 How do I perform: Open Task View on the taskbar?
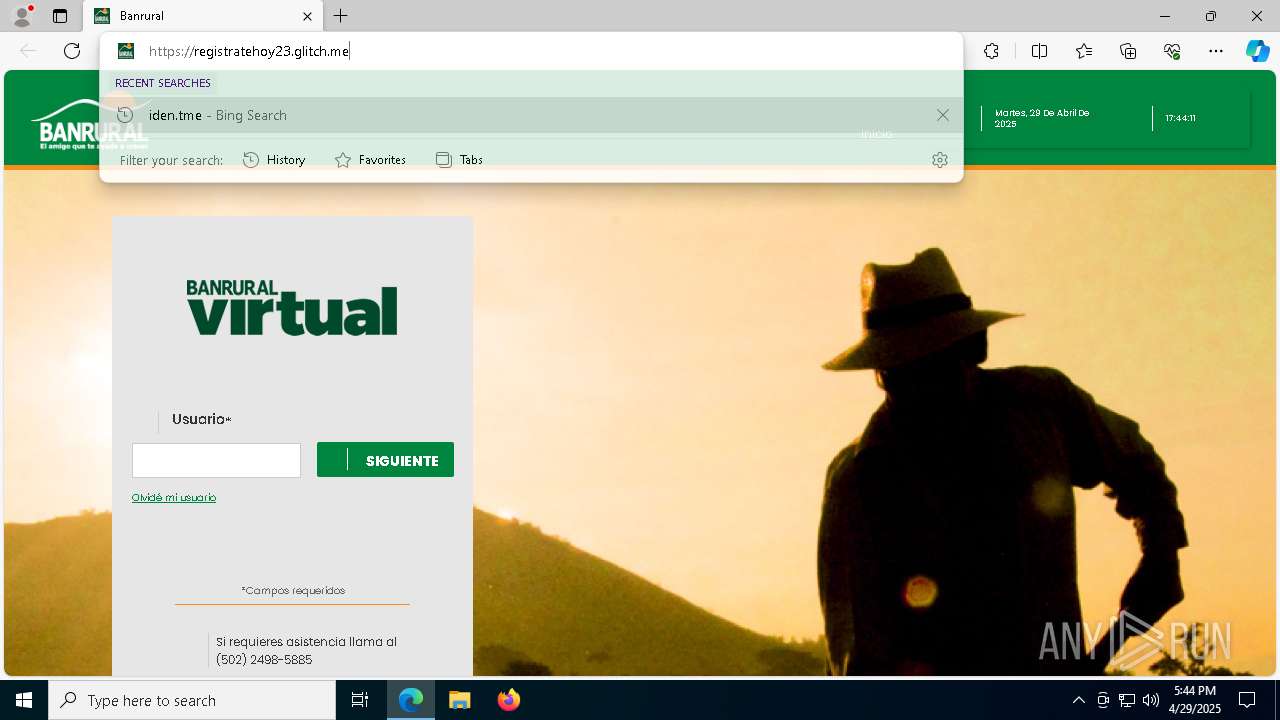click(360, 700)
